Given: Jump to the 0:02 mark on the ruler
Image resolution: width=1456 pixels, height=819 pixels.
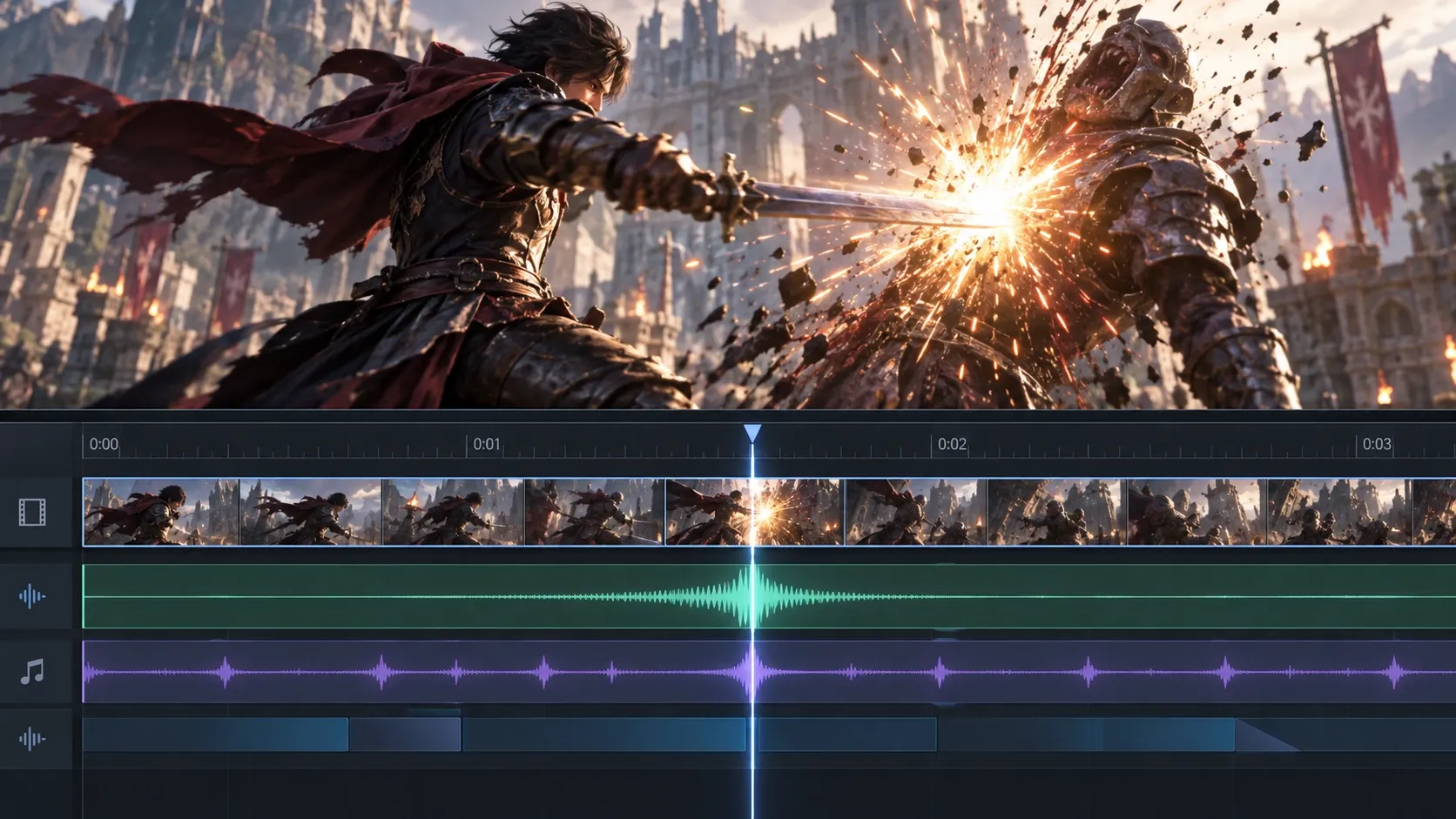Looking at the screenshot, I should tap(952, 444).
